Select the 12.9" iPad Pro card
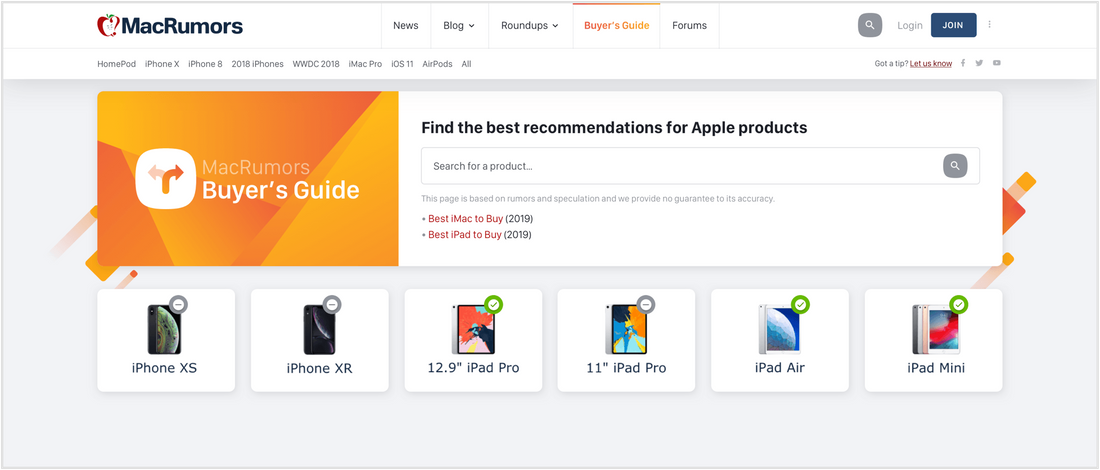The image size is (1100, 470). coord(473,340)
